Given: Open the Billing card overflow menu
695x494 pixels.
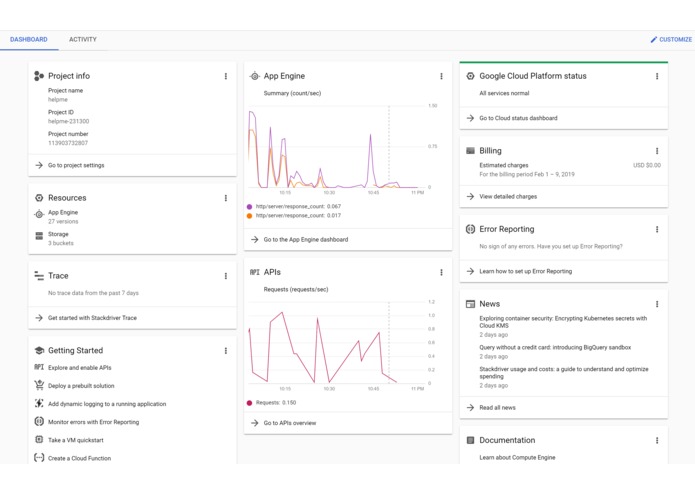Looking at the screenshot, I should pos(657,151).
